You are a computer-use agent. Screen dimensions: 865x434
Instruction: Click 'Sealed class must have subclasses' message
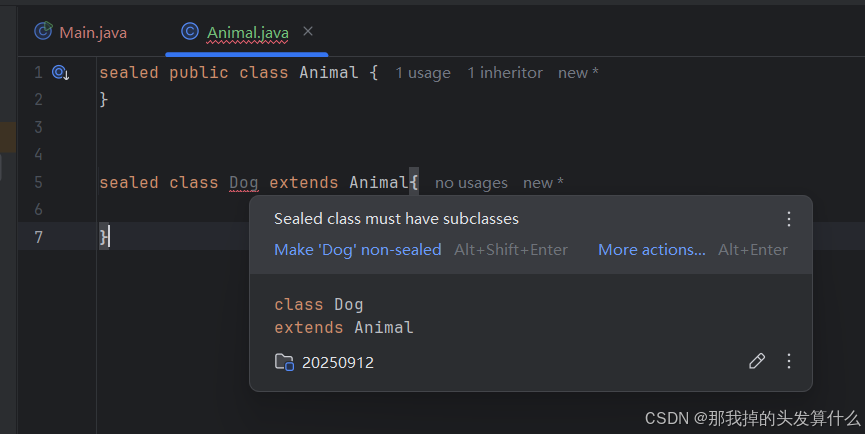[396, 219]
